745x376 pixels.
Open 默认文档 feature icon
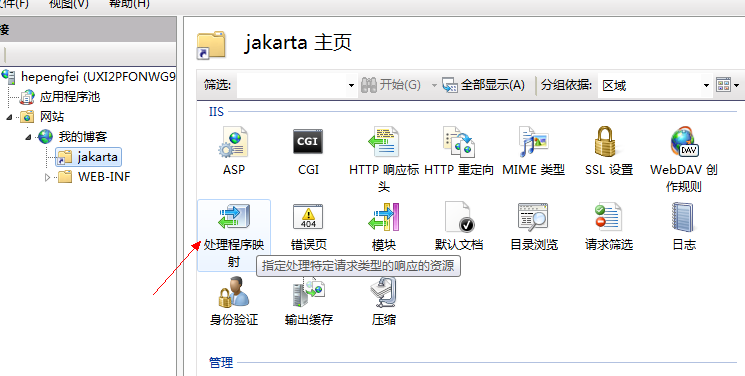pos(458,217)
